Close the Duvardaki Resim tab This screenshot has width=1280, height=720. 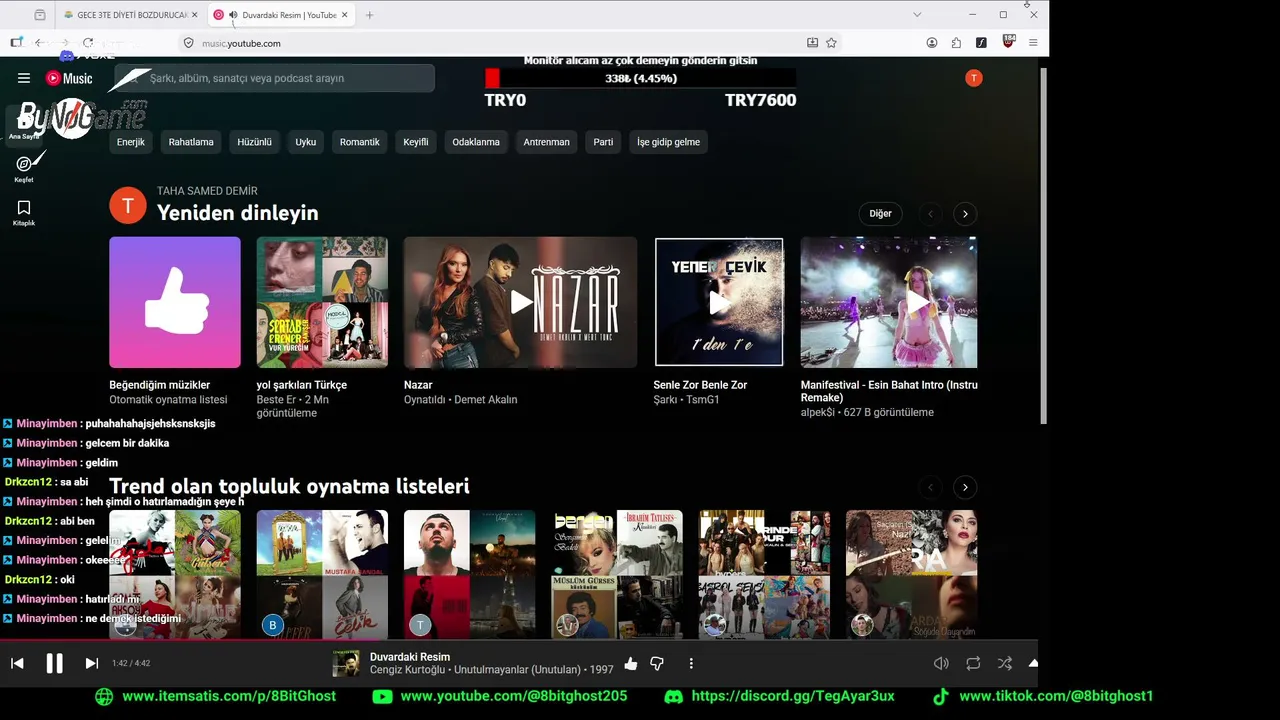click(345, 15)
